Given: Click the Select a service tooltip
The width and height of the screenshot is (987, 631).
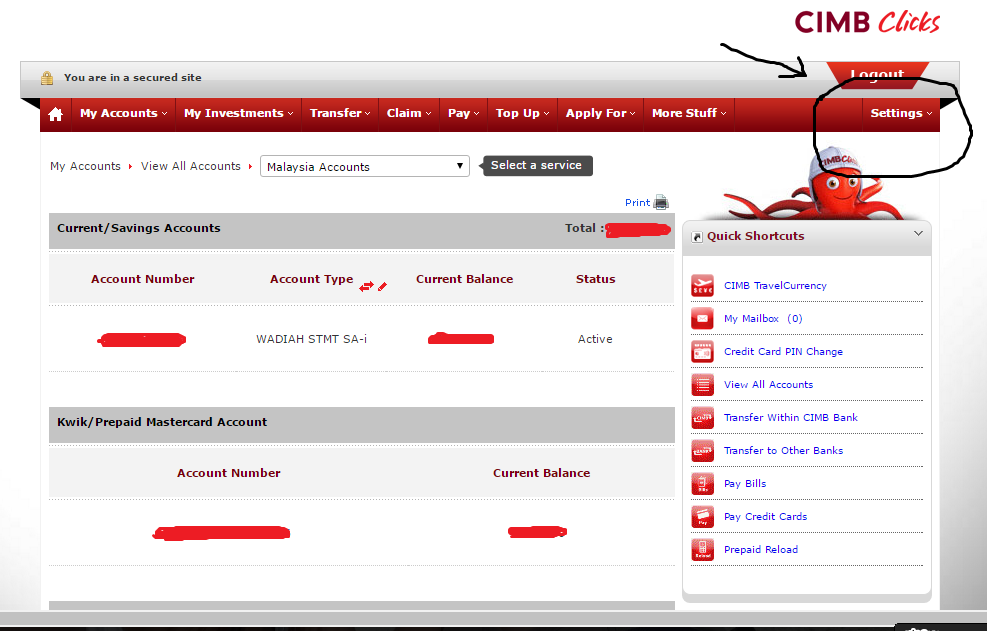Looking at the screenshot, I should click(536, 166).
